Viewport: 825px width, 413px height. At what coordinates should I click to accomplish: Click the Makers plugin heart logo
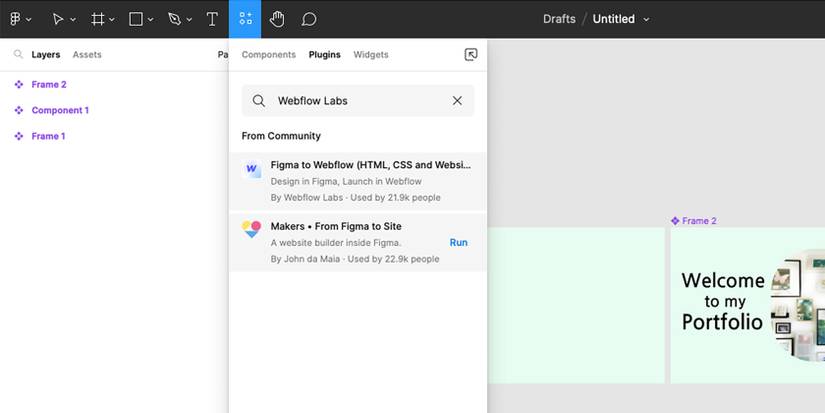tap(251, 229)
